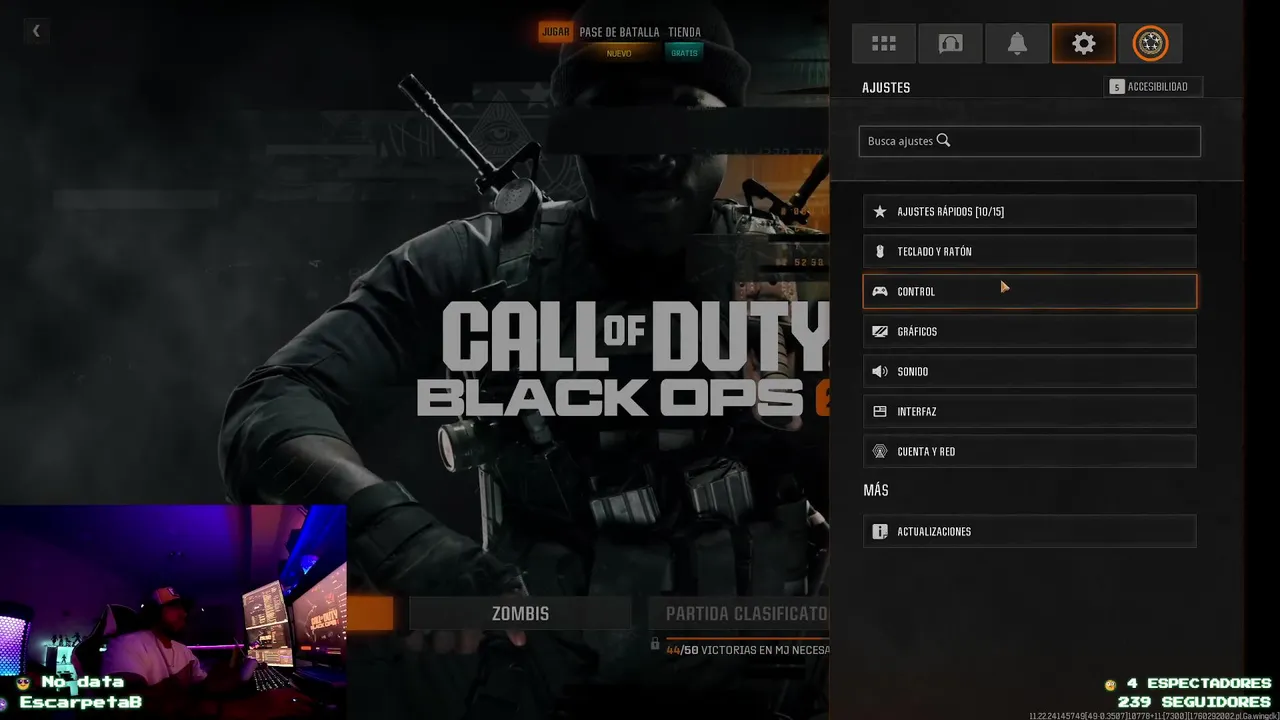The image size is (1280, 720).
Task: Open Actualizaciones under Más
Action: click(1029, 532)
